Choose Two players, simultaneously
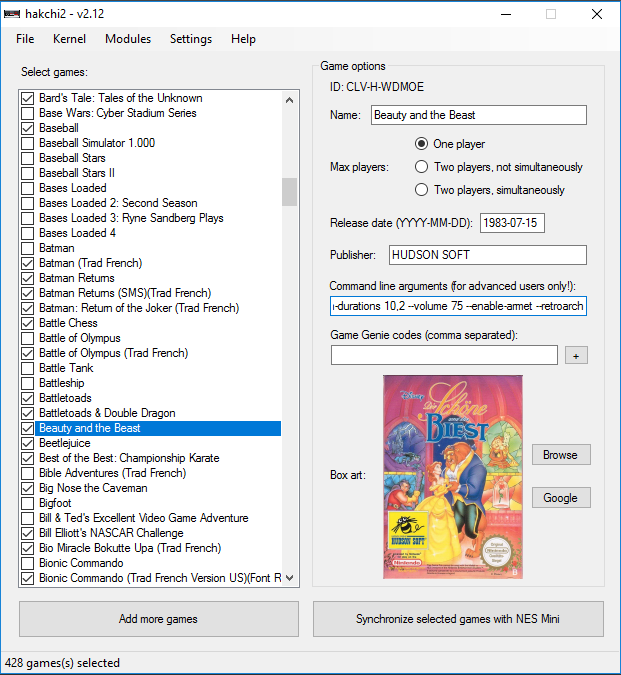The width and height of the screenshot is (621, 675). 421,190
